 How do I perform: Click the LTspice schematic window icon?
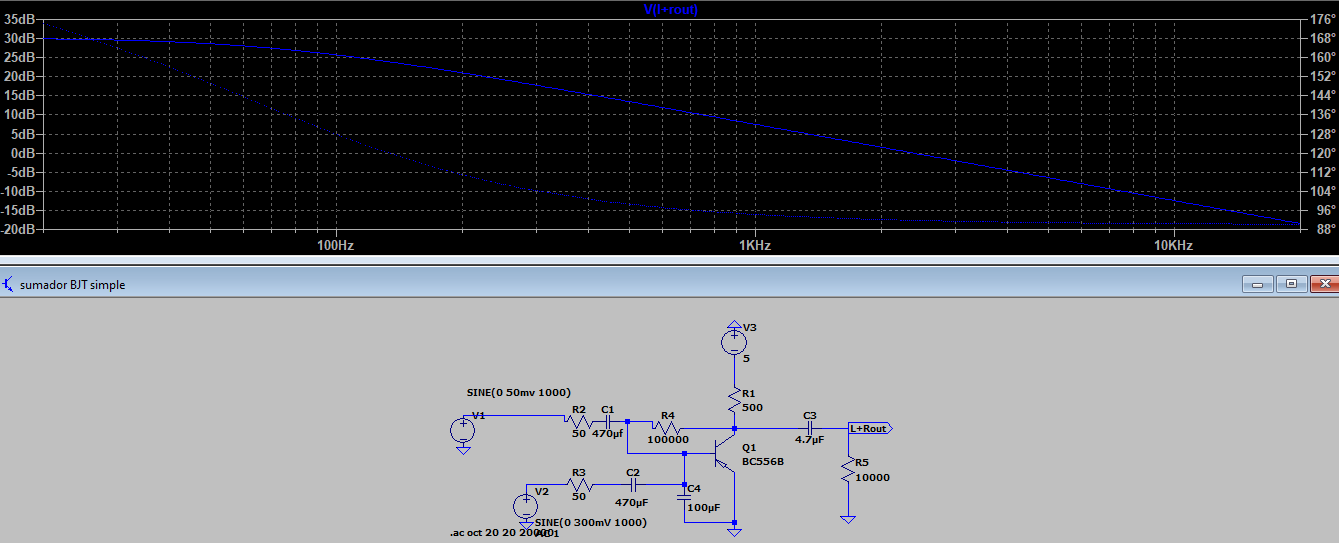point(10,285)
